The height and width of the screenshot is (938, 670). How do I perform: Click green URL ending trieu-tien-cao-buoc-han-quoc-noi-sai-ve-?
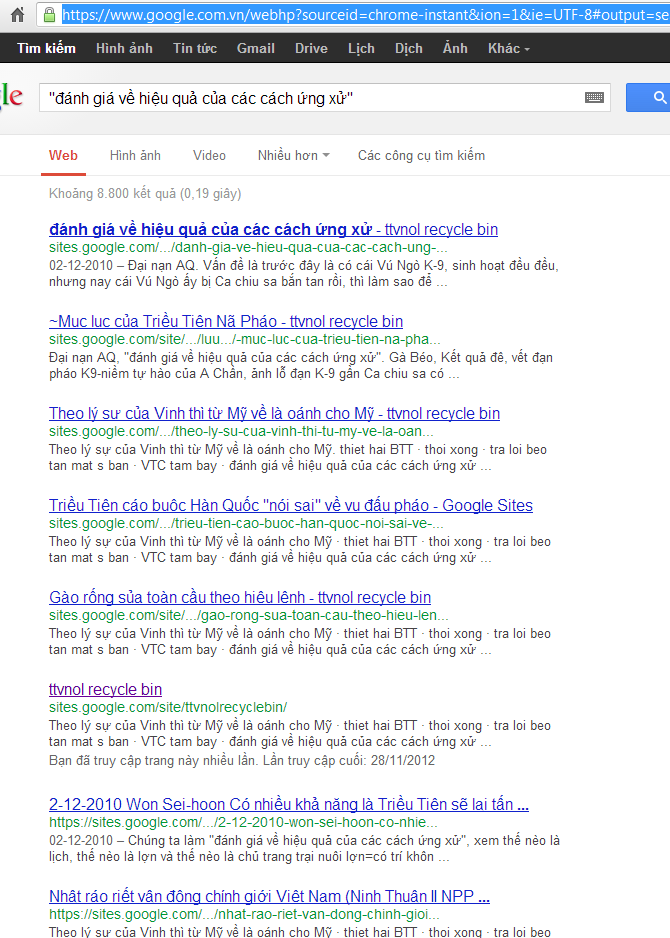(x=246, y=523)
